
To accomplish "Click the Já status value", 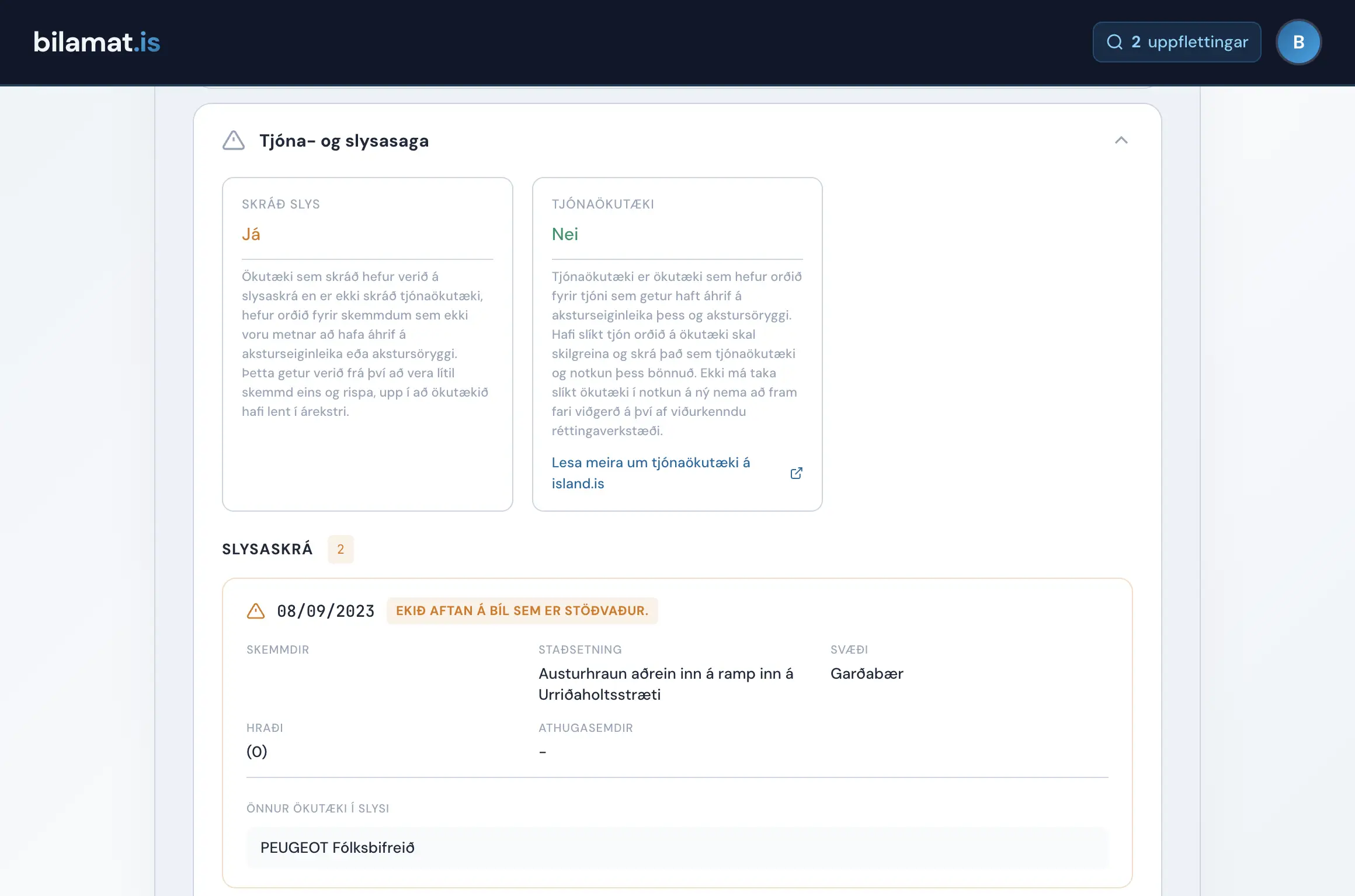I will pos(251,234).
